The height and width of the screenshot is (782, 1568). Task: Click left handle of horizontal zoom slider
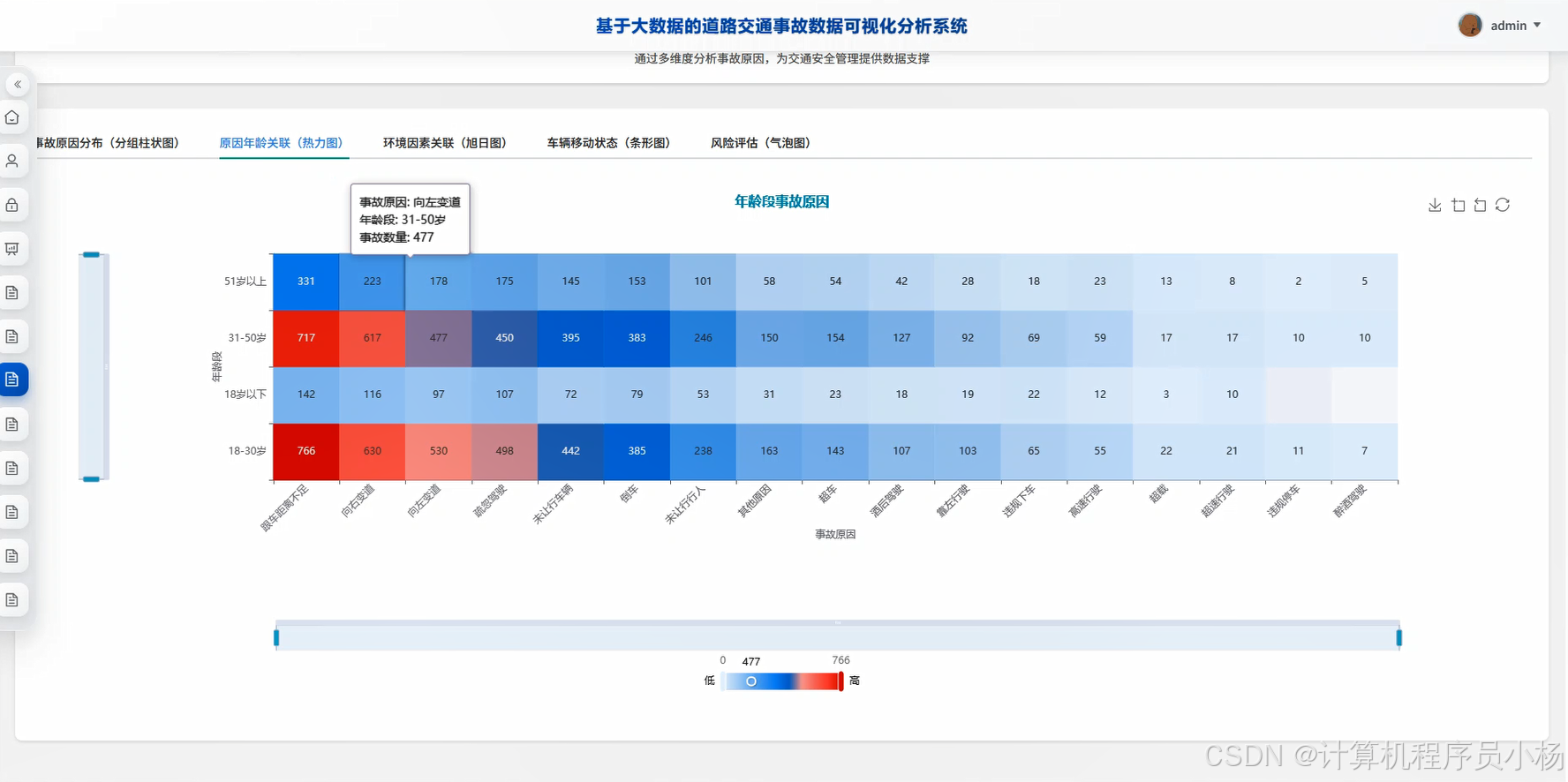coord(276,637)
